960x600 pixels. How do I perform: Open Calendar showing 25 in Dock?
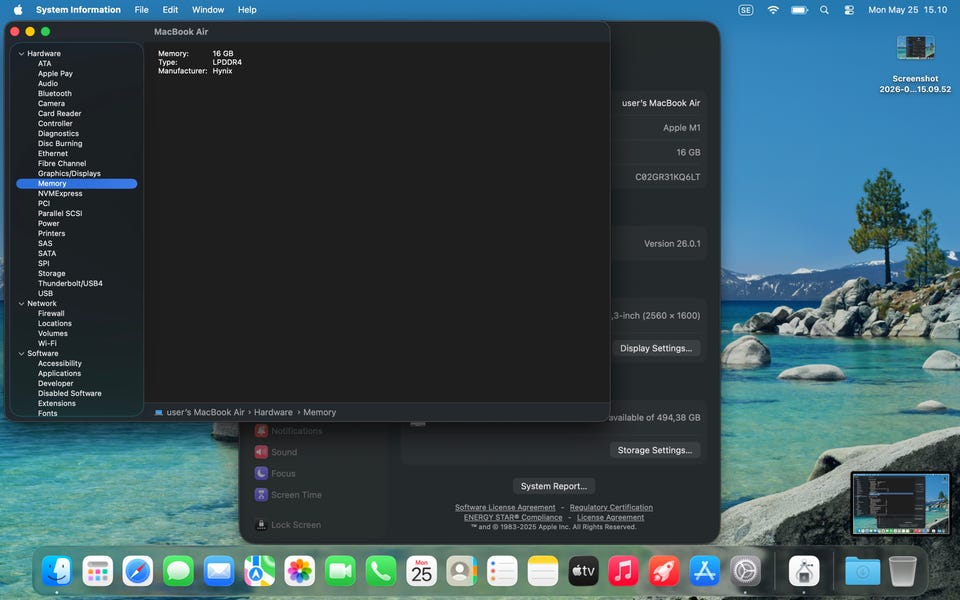[x=421, y=571]
